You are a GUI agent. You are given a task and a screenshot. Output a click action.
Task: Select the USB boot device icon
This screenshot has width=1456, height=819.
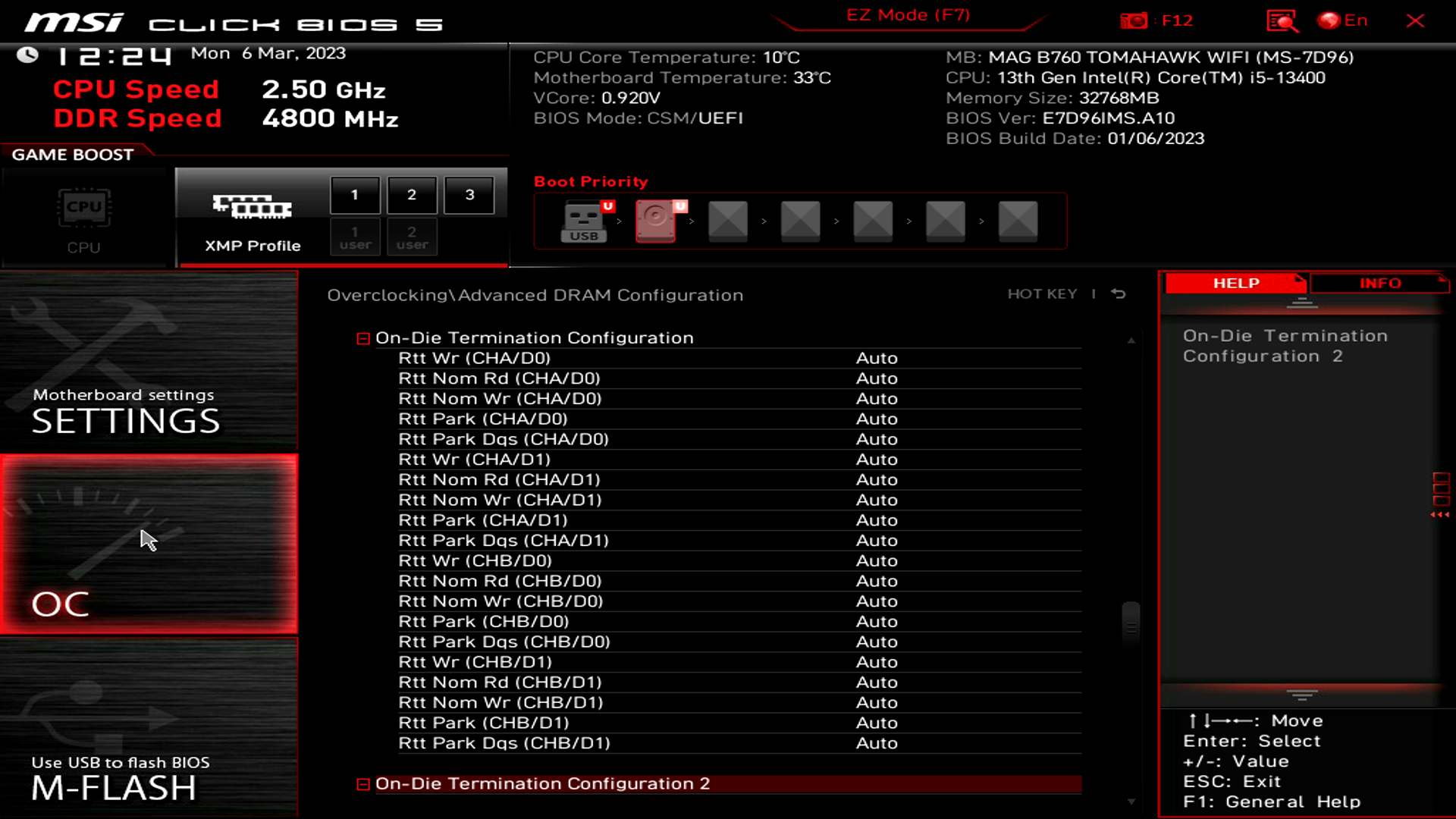tap(583, 220)
